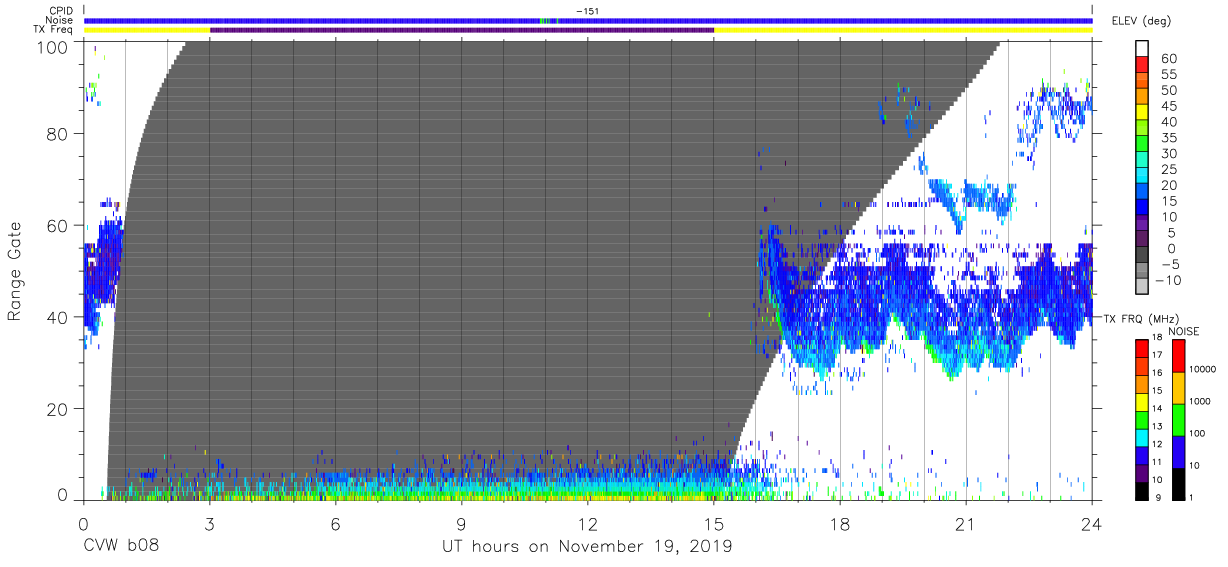Click the '45' label on ELEV colorbar
The height and width of the screenshot is (567, 1228).
(1168, 106)
